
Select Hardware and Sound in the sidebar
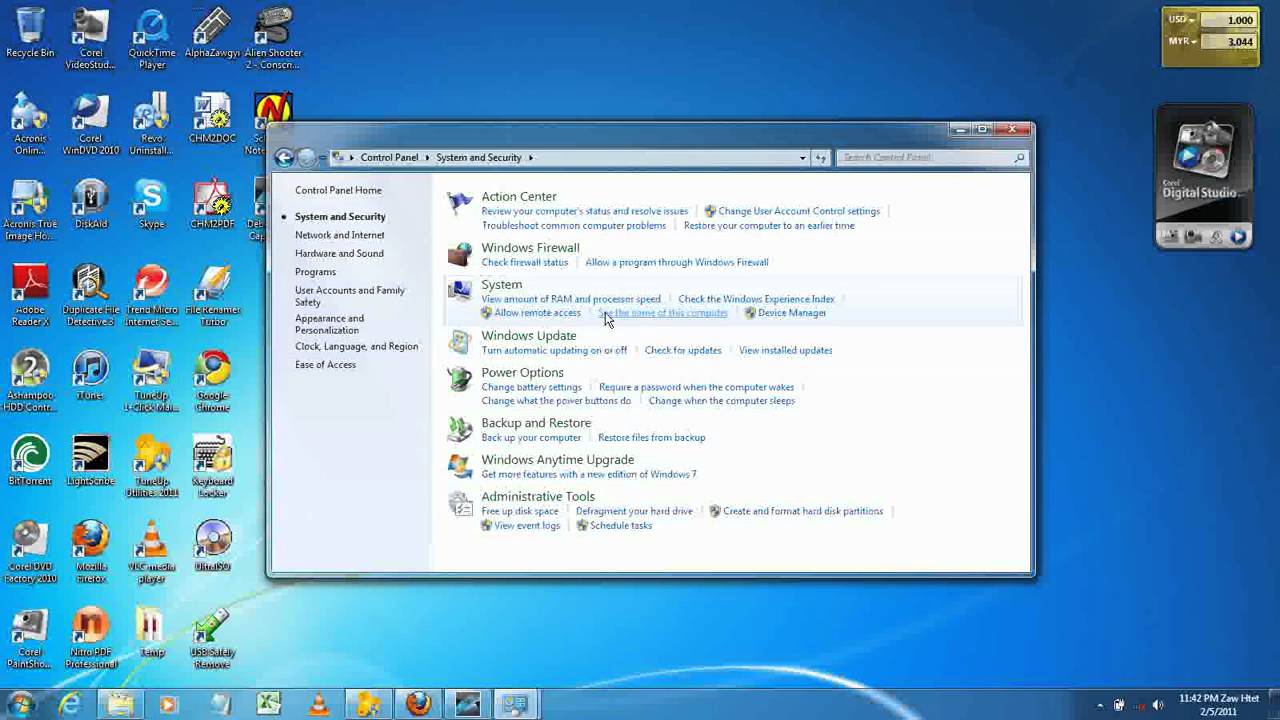coord(339,253)
